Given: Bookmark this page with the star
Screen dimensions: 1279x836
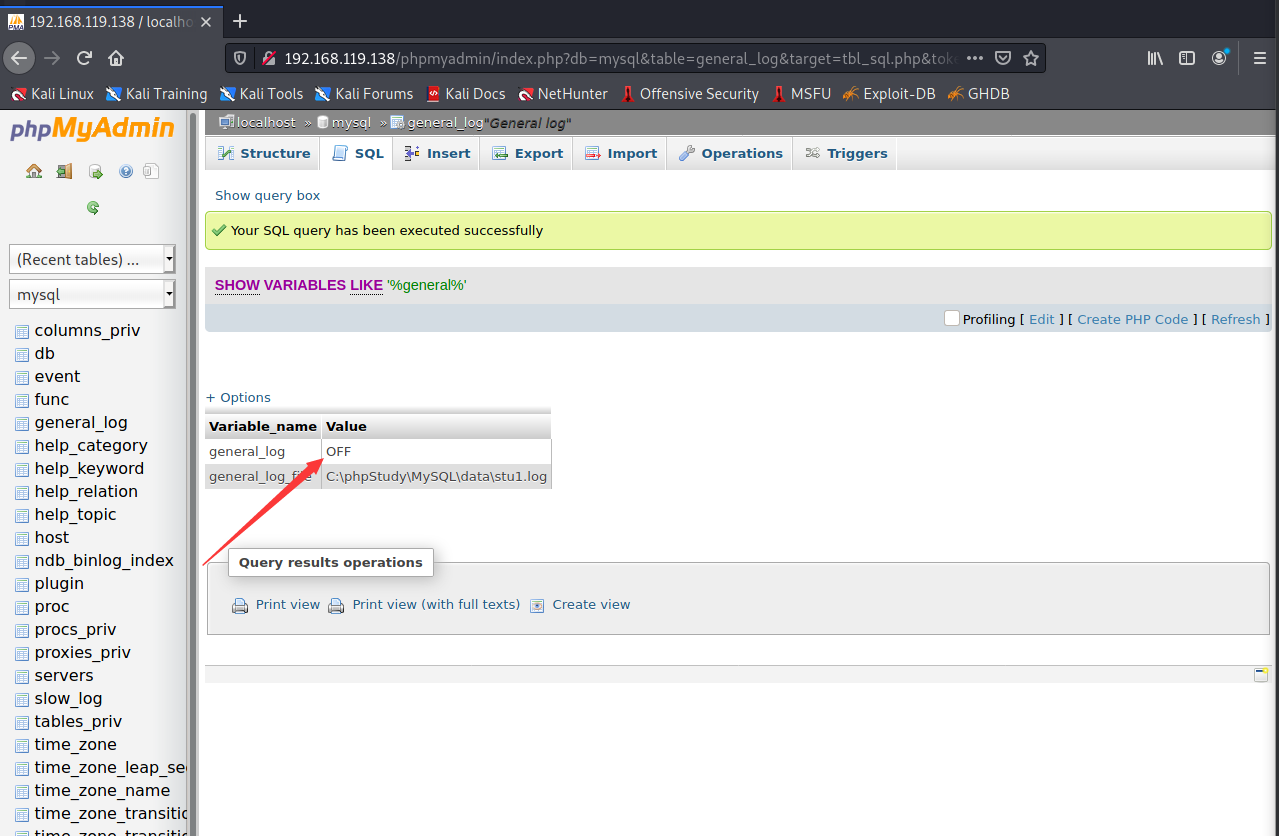Looking at the screenshot, I should (x=1031, y=58).
